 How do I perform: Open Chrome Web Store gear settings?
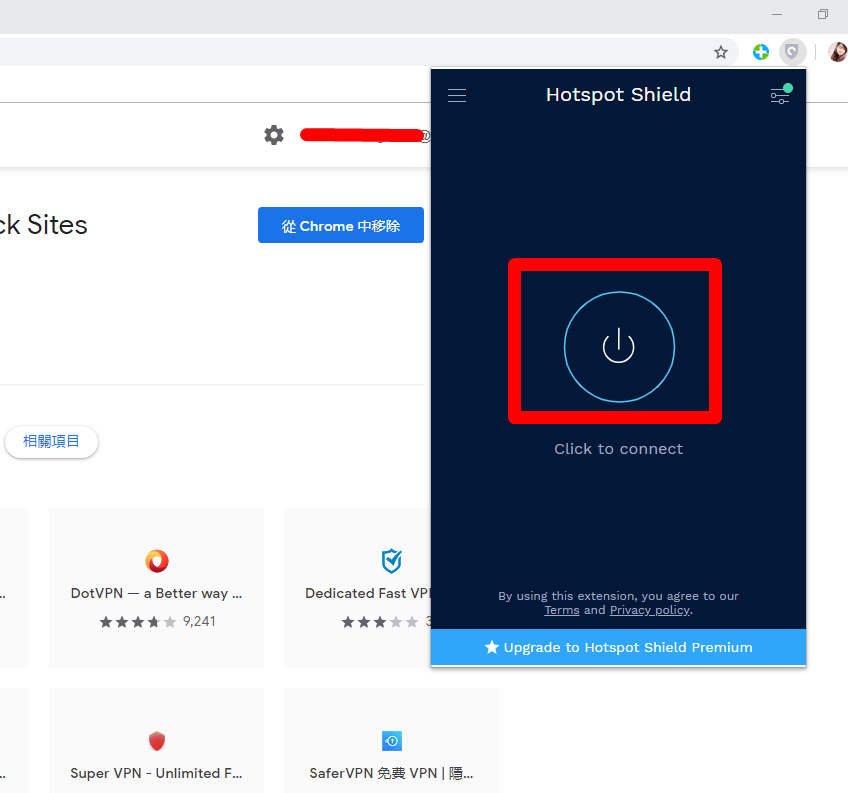click(274, 135)
